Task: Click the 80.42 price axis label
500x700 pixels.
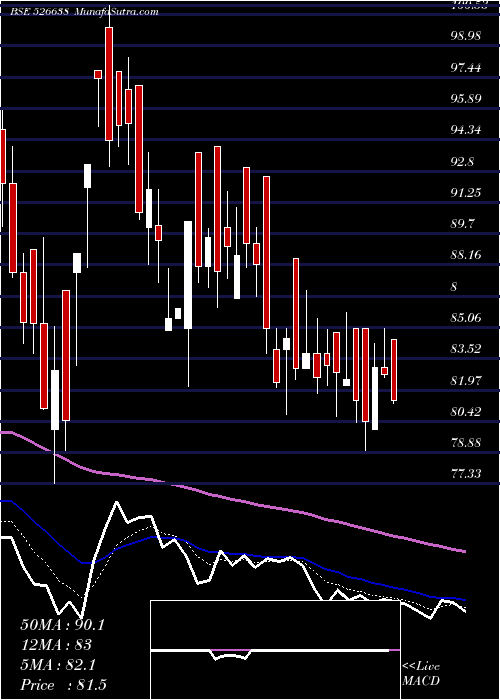Action: (x=466, y=412)
